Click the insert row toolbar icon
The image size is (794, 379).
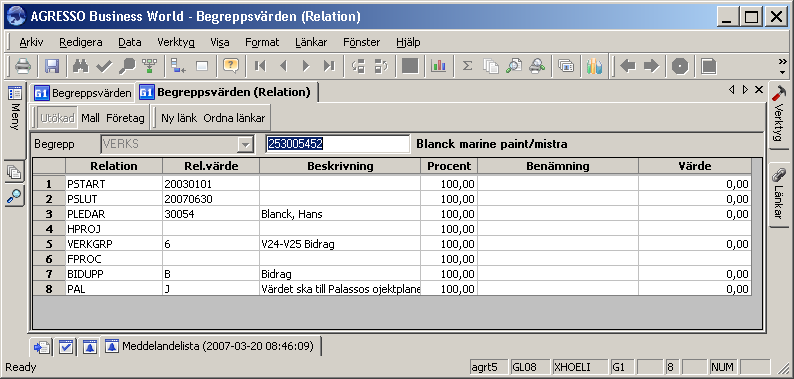(178, 66)
